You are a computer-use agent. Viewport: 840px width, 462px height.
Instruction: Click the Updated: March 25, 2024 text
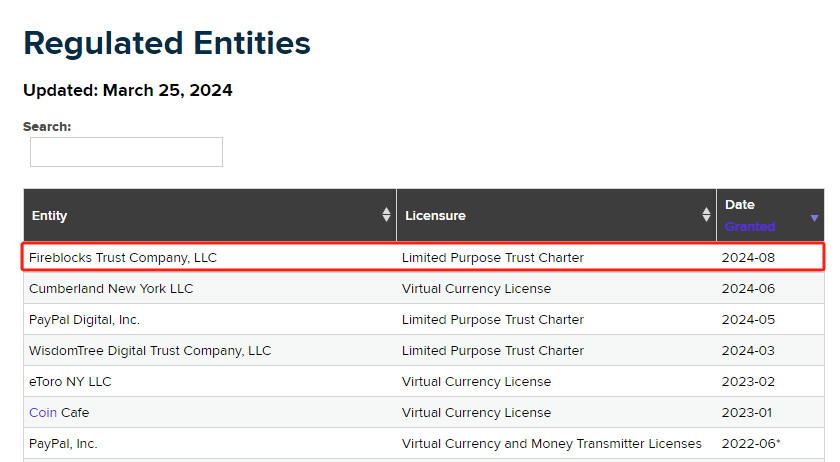tap(128, 90)
